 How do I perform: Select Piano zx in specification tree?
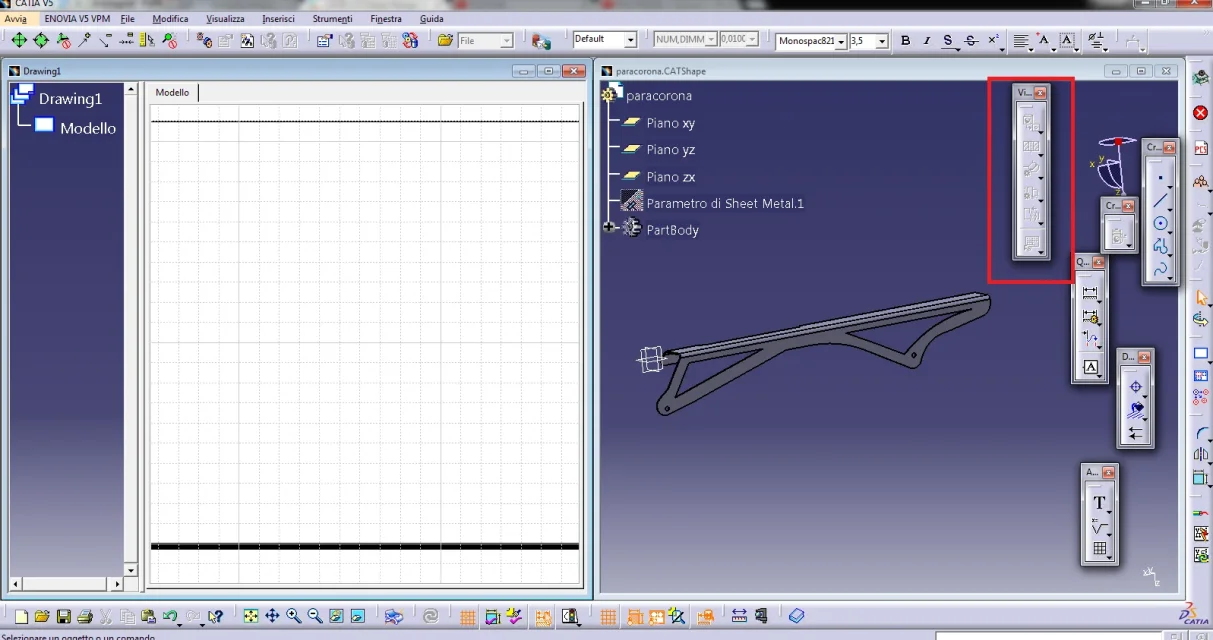tap(670, 177)
